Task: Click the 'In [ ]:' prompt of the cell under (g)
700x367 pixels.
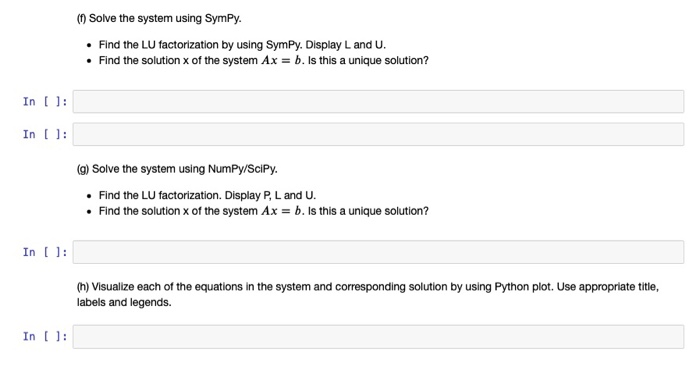Action: coord(45,252)
